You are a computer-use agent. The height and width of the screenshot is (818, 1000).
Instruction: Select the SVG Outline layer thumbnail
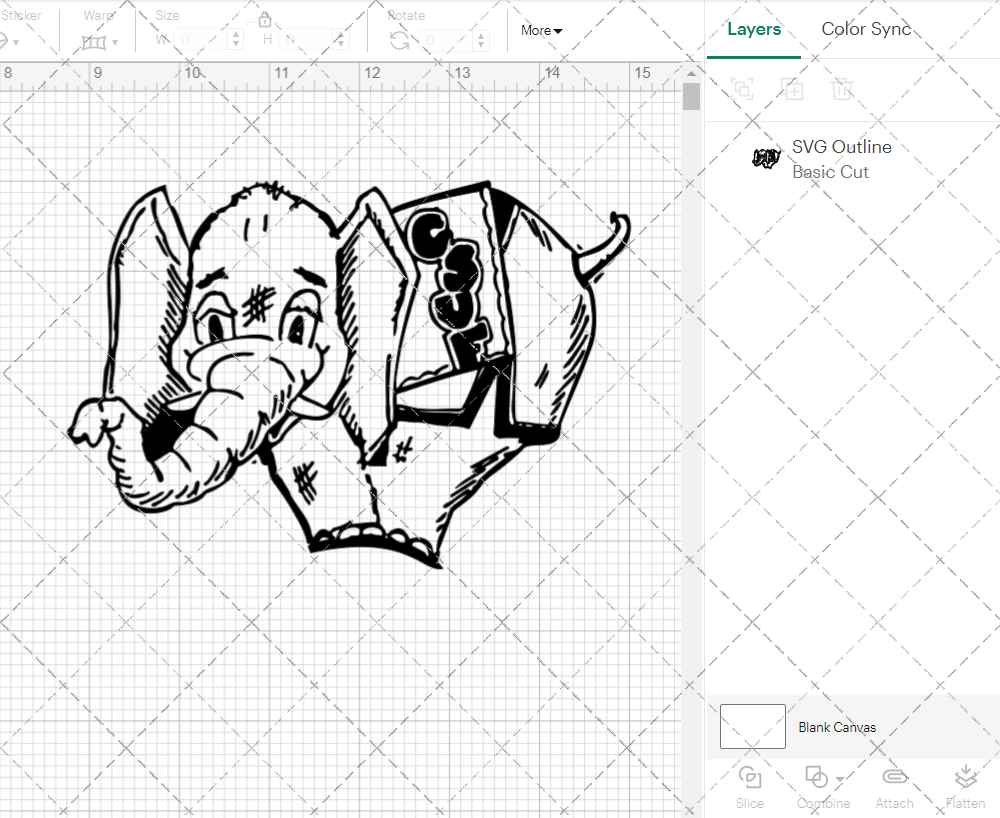[766, 158]
